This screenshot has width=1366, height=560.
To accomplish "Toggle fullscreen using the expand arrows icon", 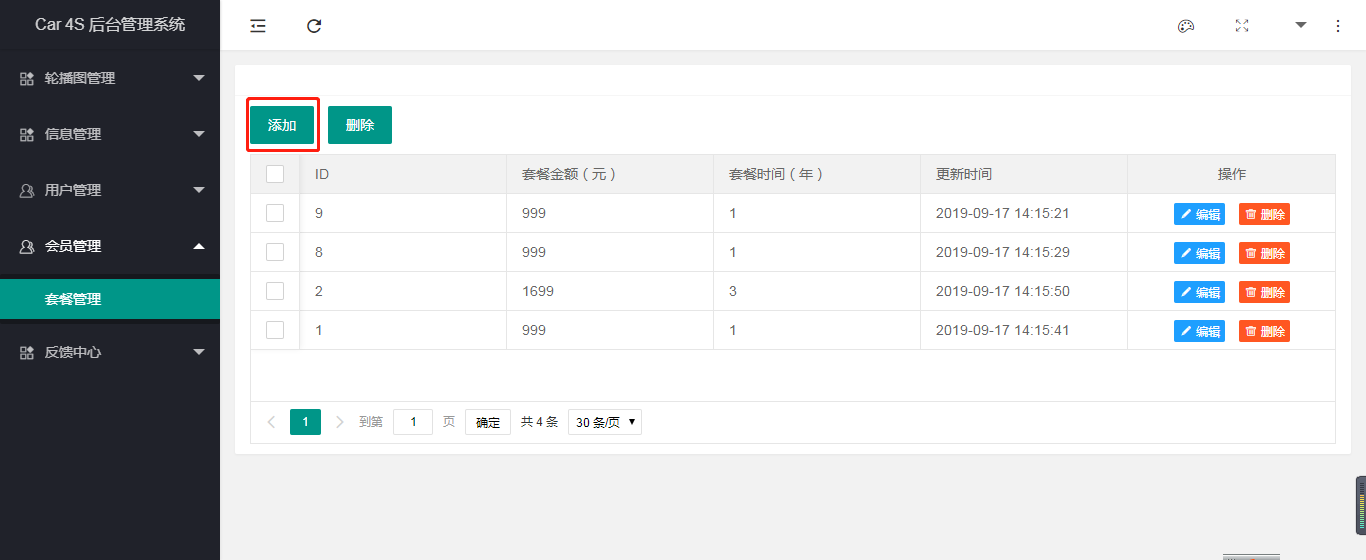I will (1242, 25).
